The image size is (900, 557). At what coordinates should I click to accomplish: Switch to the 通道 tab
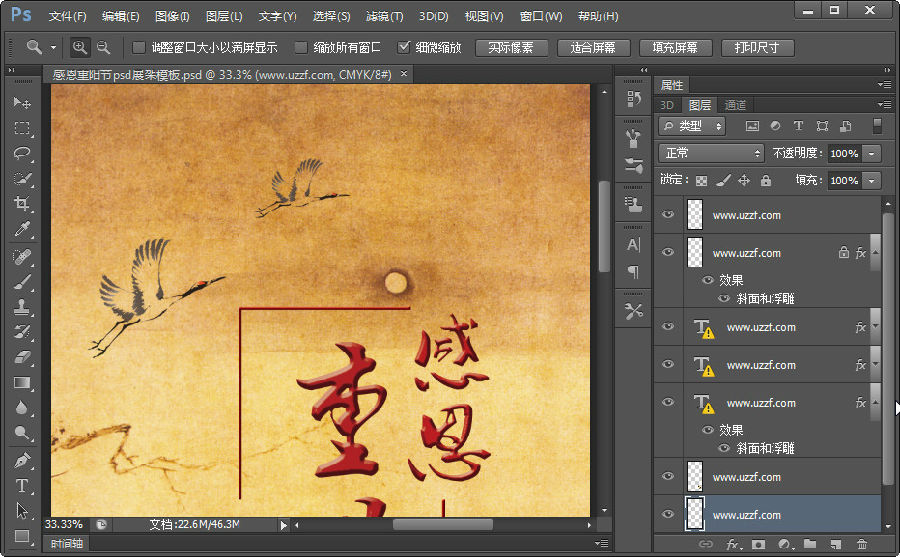(x=735, y=105)
